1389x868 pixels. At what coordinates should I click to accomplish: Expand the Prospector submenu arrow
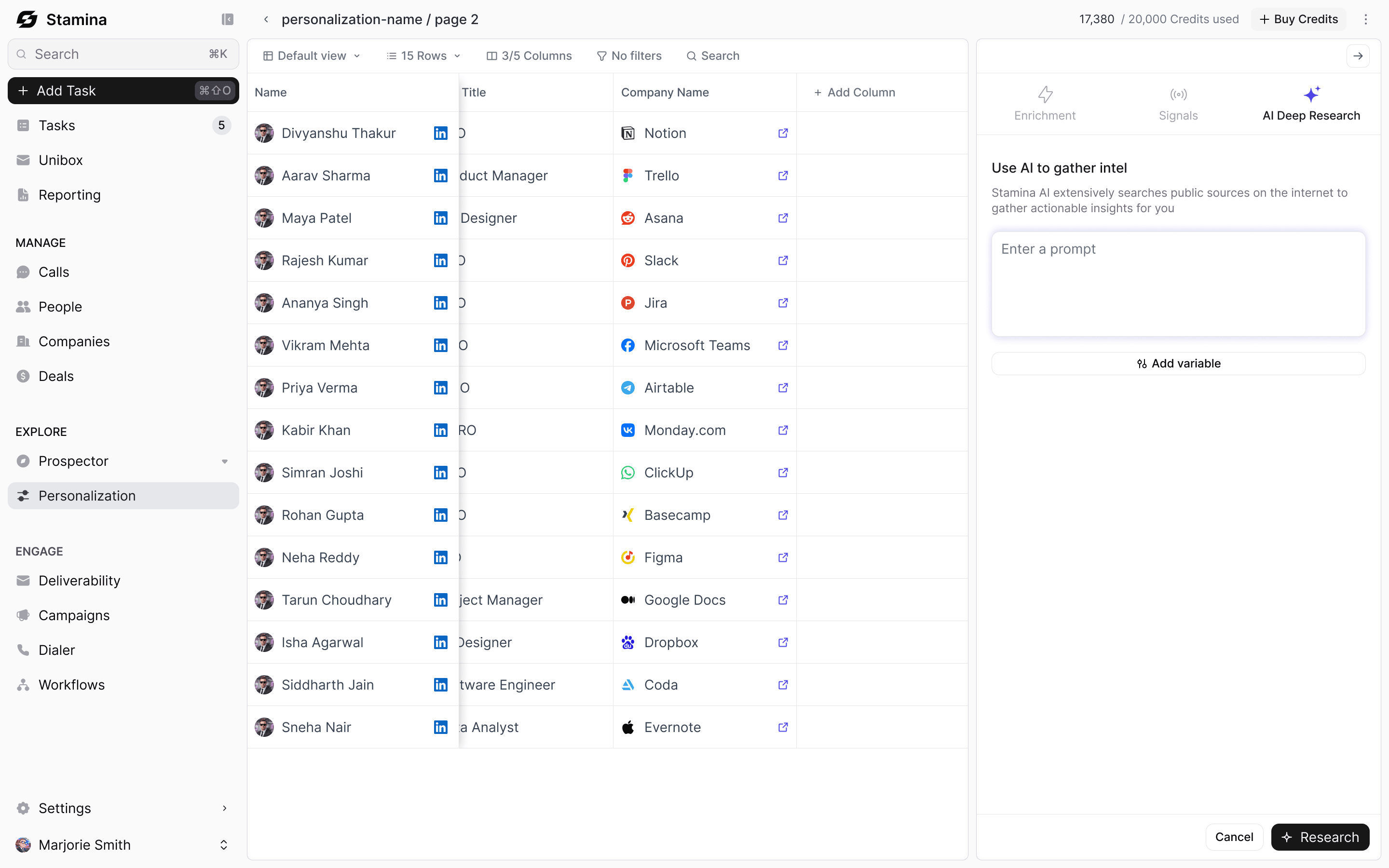(x=224, y=461)
